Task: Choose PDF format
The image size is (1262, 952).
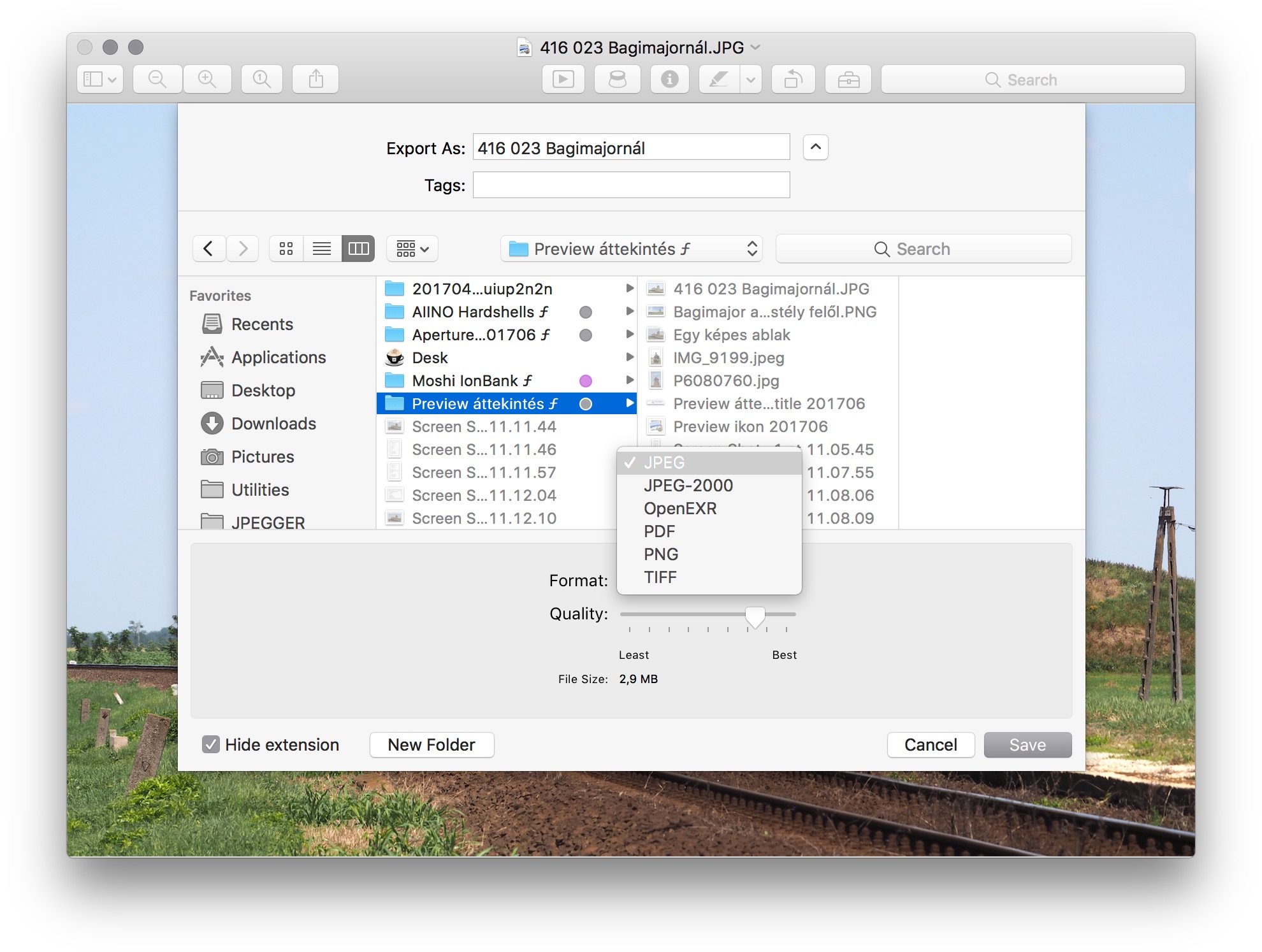Action: pyautogui.click(x=709, y=531)
